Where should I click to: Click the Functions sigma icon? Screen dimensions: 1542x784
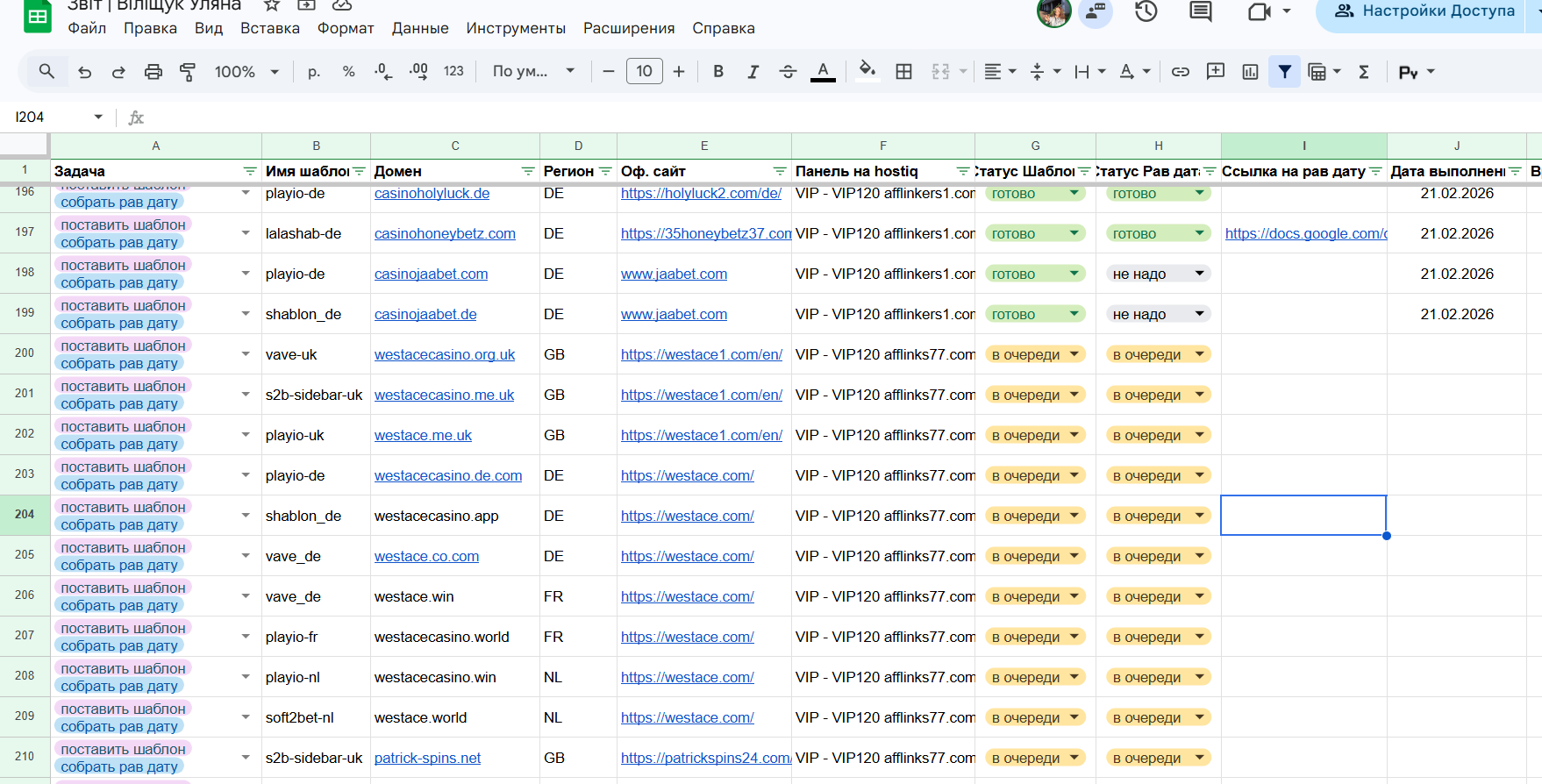coord(1364,72)
